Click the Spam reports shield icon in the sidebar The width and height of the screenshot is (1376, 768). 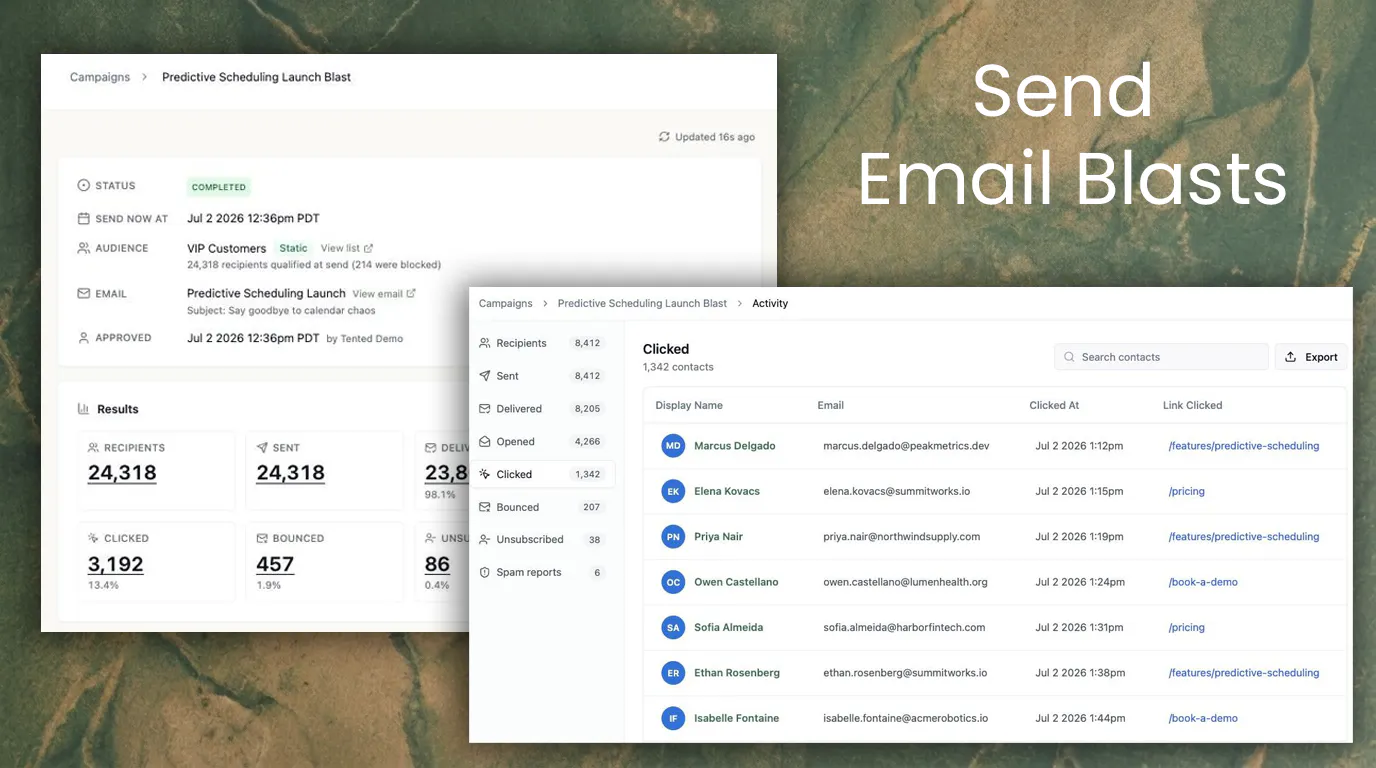[485, 573]
